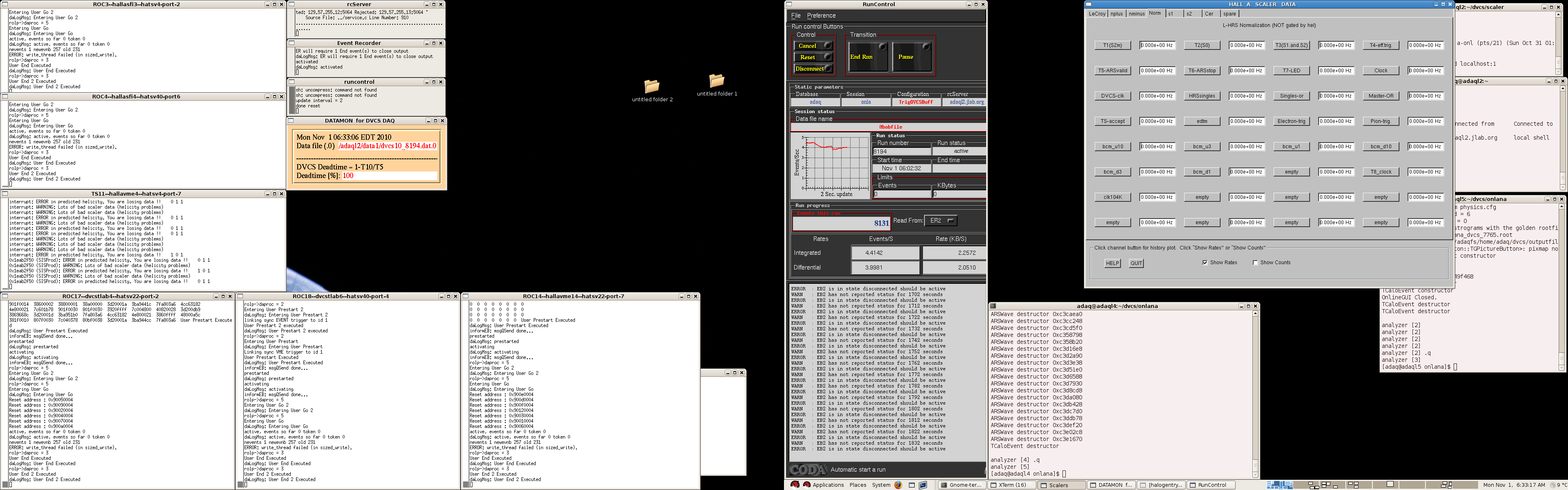Click the RunControl taskbar button
1568x490 pixels.
click(x=1211, y=485)
